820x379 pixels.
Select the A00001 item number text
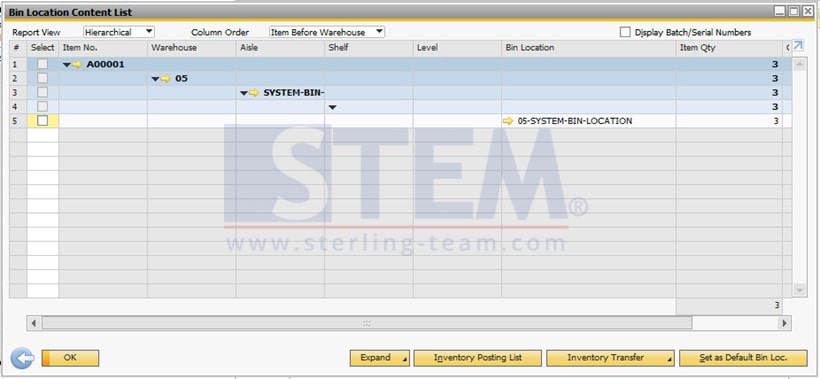106,65
